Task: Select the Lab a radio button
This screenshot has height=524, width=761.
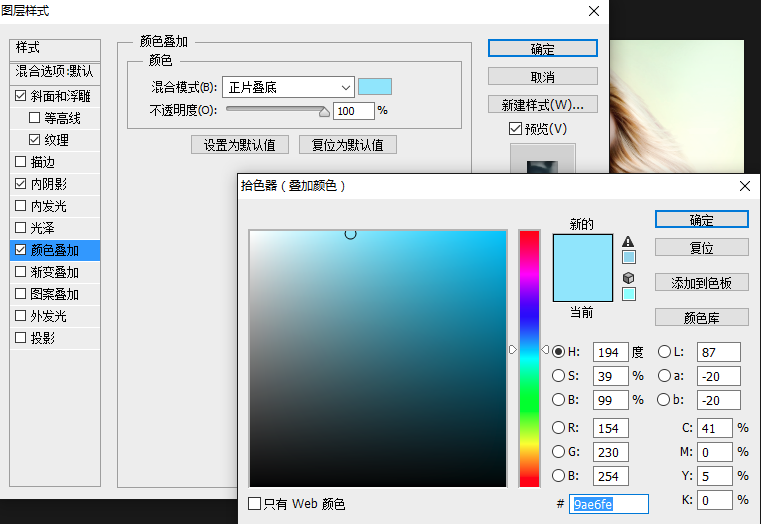Action: [664, 376]
